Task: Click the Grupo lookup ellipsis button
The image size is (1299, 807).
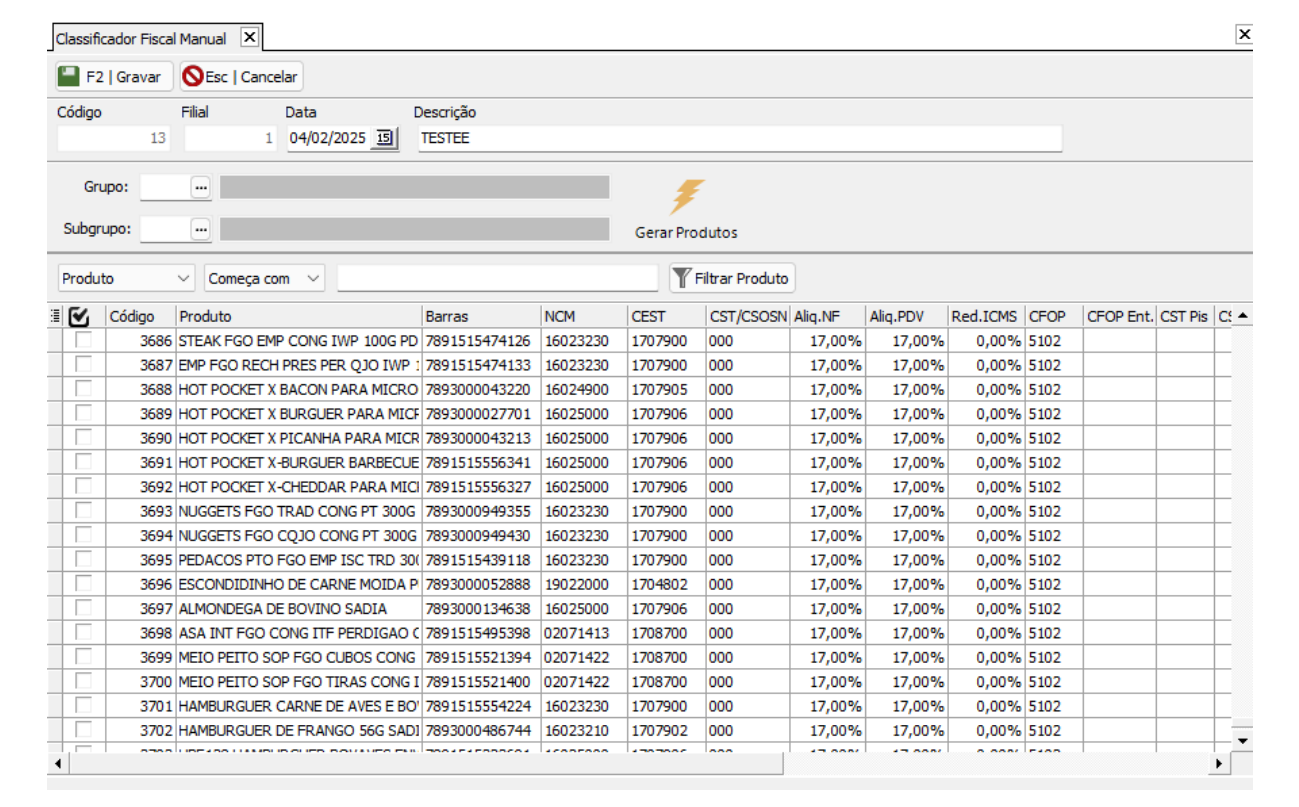Action: click(201, 187)
